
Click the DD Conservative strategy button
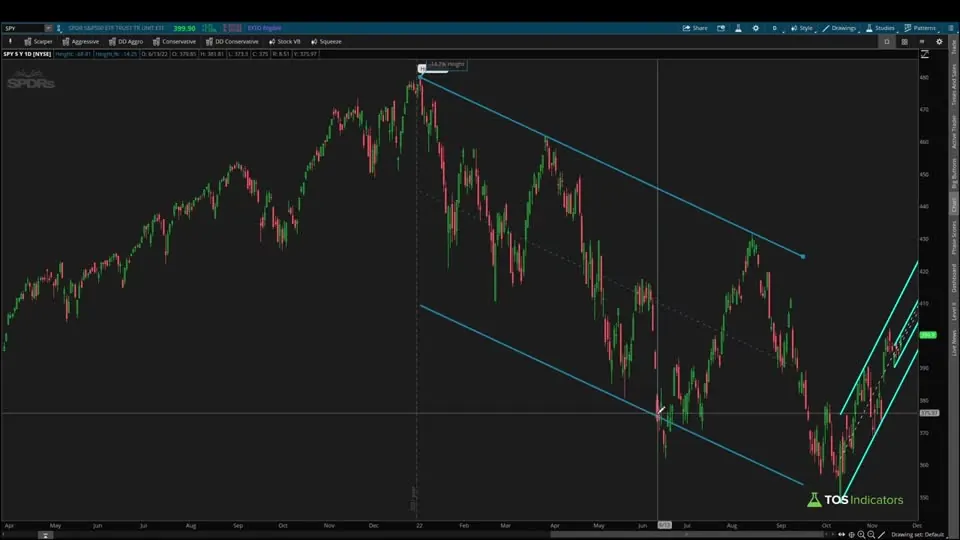coord(232,42)
